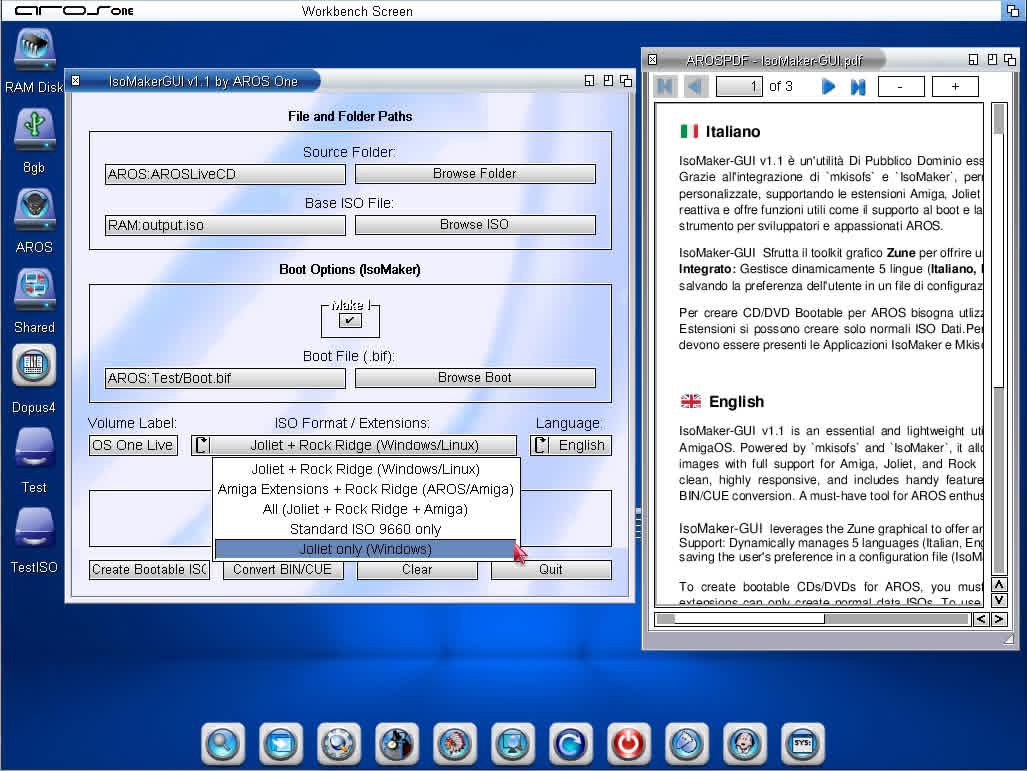Click the AROSPDF horizontal scrollbar
This screenshot has height=771, width=1027.
812,619
